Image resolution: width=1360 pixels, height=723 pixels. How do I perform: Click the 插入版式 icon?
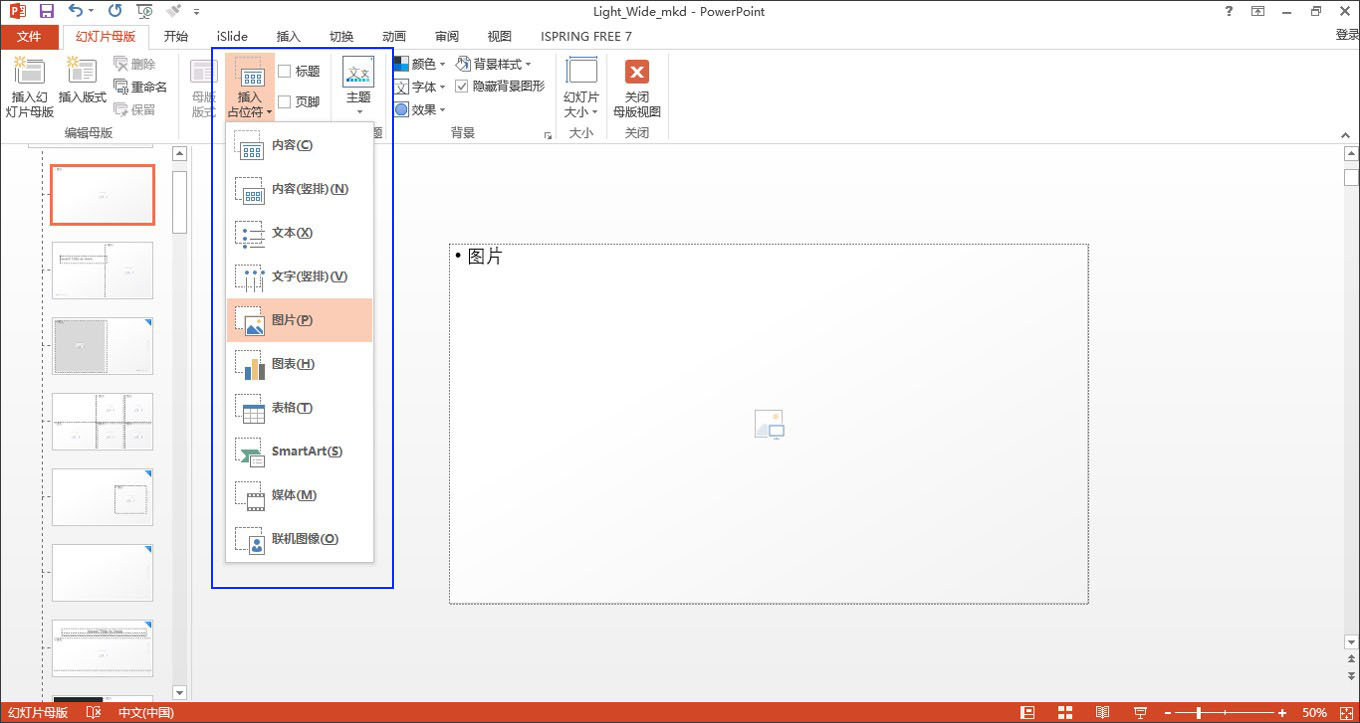click(x=82, y=74)
